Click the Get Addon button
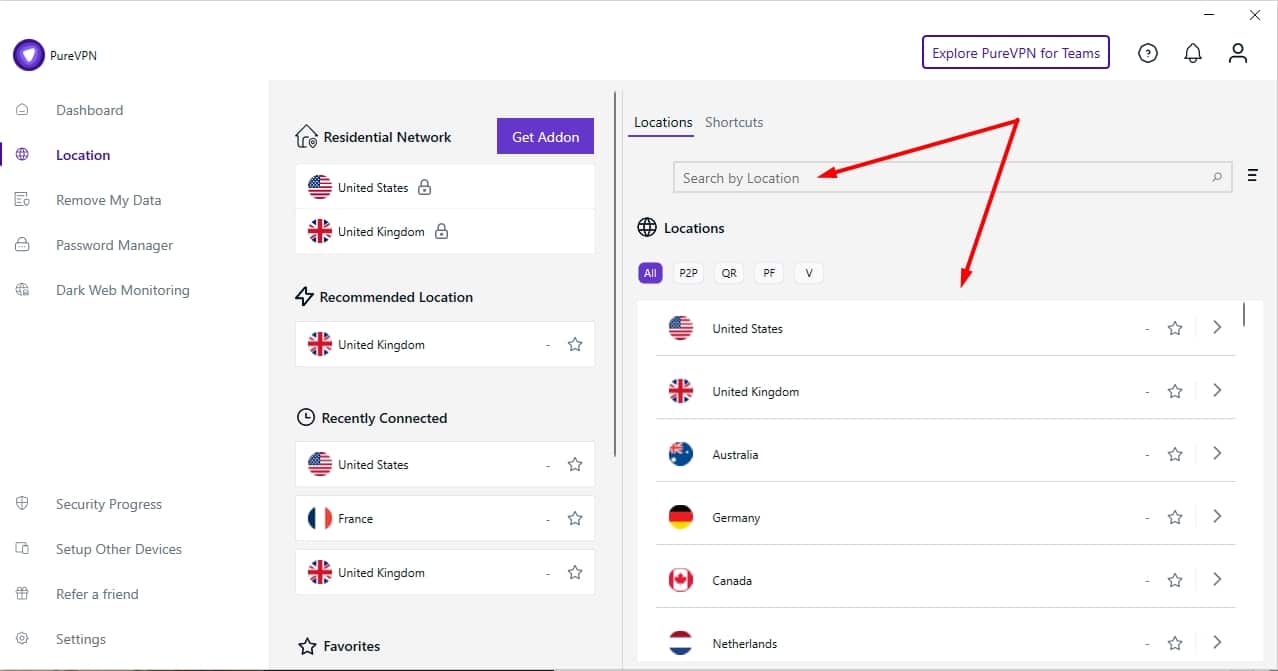 (x=545, y=137)
